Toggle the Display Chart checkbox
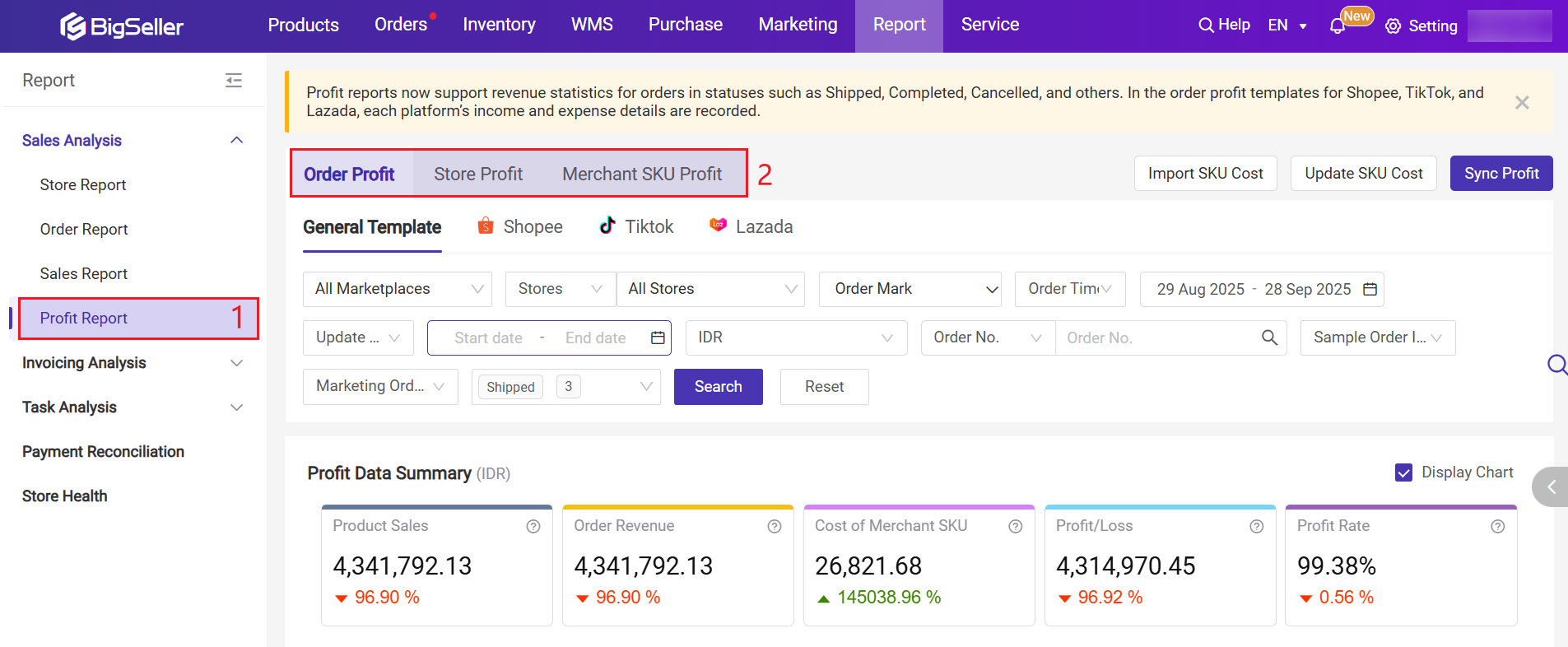 (x=1403, y=472)
